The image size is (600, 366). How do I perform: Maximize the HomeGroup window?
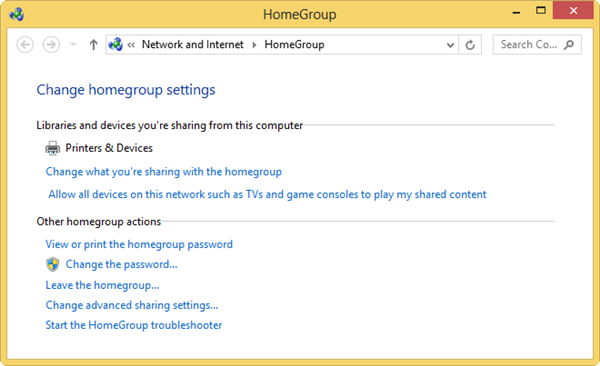[x=540, y=11]
